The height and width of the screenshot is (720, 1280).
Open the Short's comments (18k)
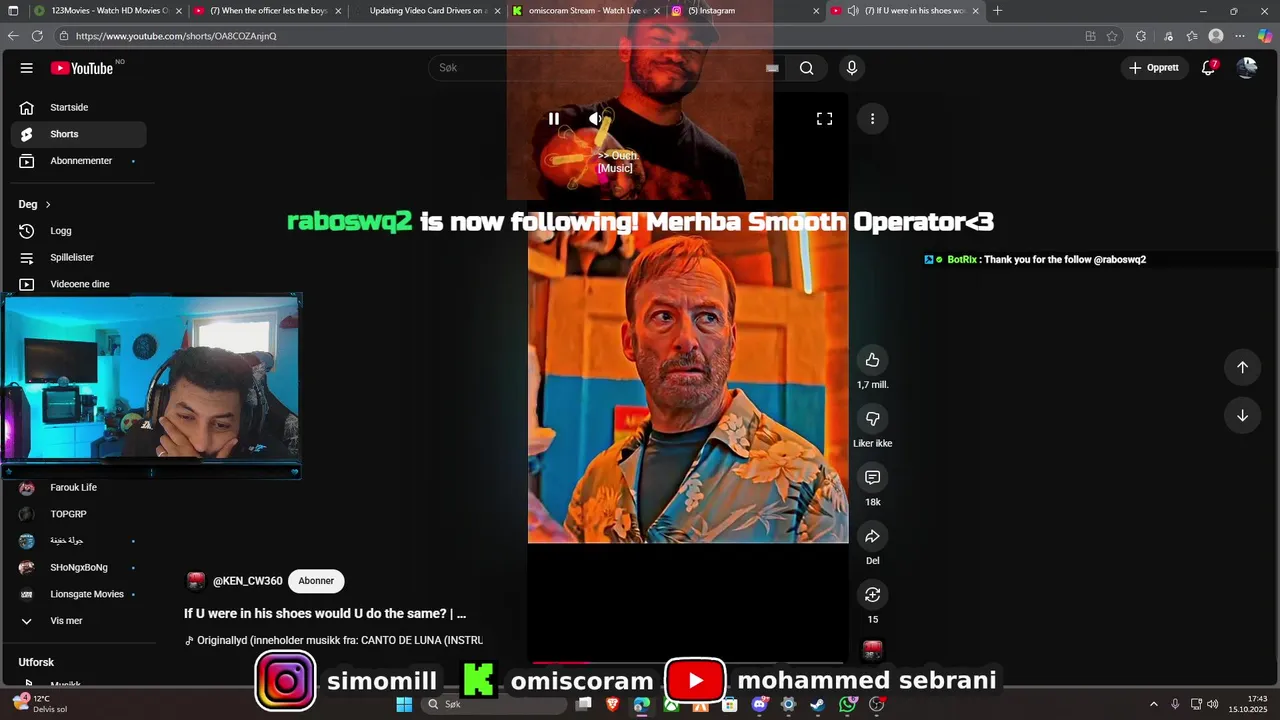click(872, 478)
